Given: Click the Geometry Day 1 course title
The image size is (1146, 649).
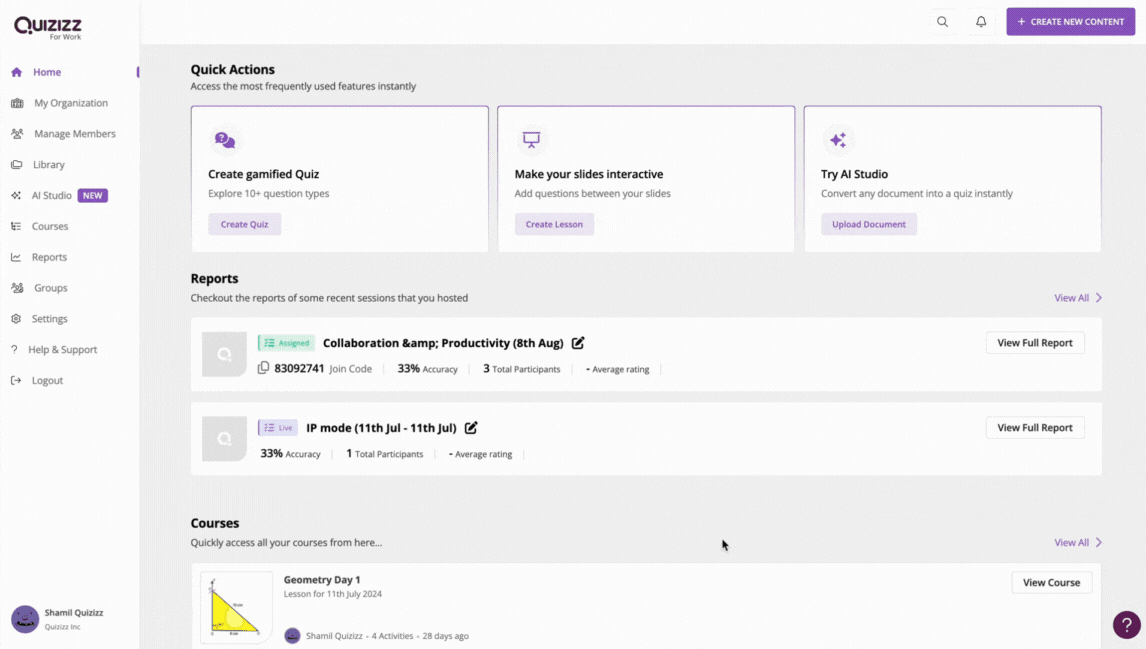Looking at the screenshot, I should coord(322,580).
